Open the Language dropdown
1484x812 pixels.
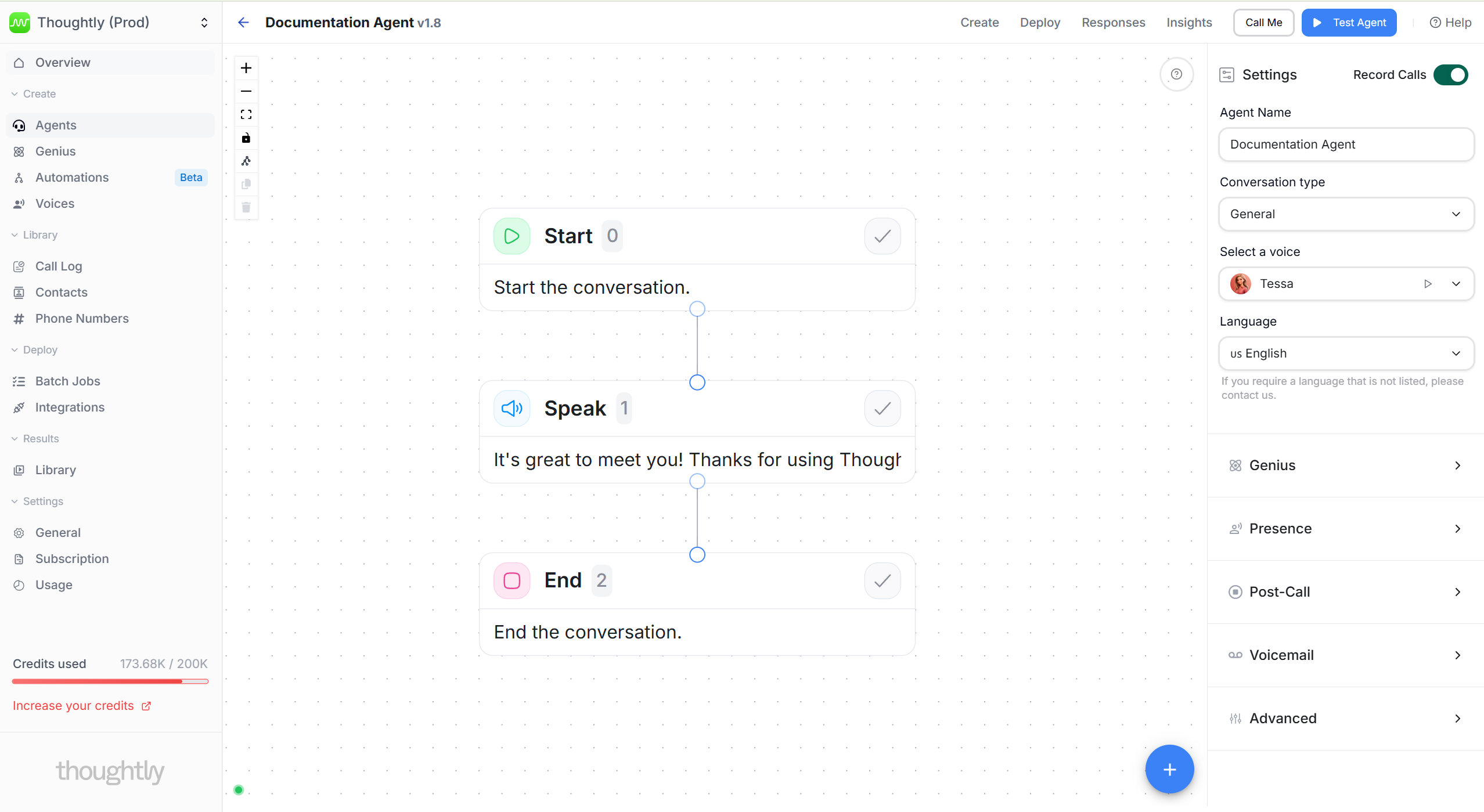1346,353
